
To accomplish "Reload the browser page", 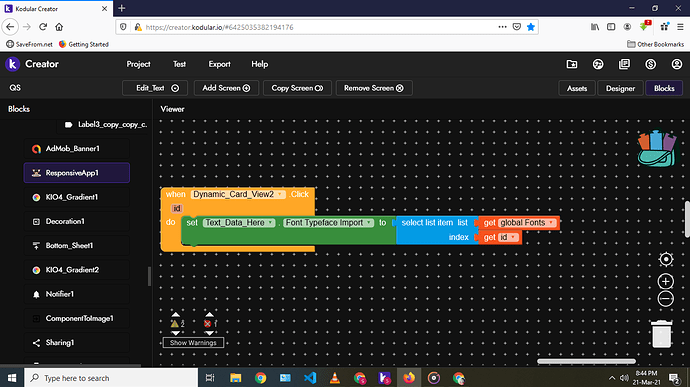I will 43,27.
